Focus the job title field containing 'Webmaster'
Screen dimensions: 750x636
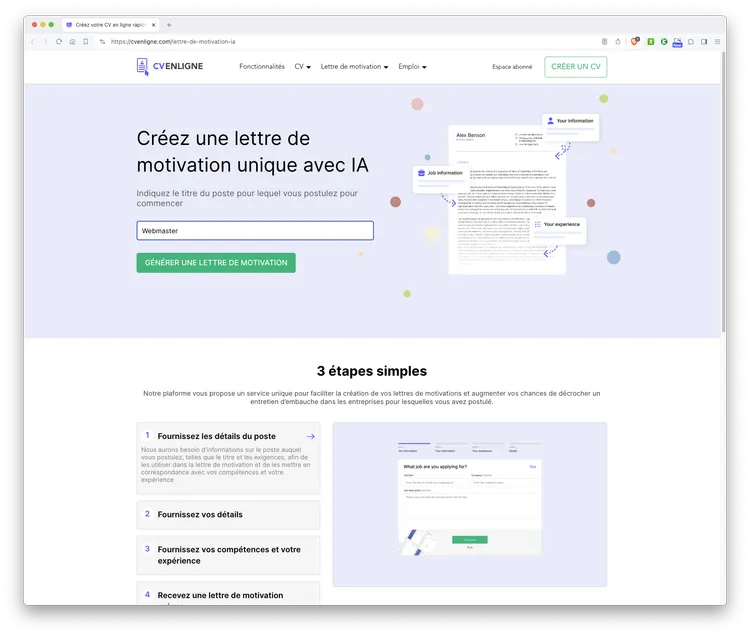[255, 230]
